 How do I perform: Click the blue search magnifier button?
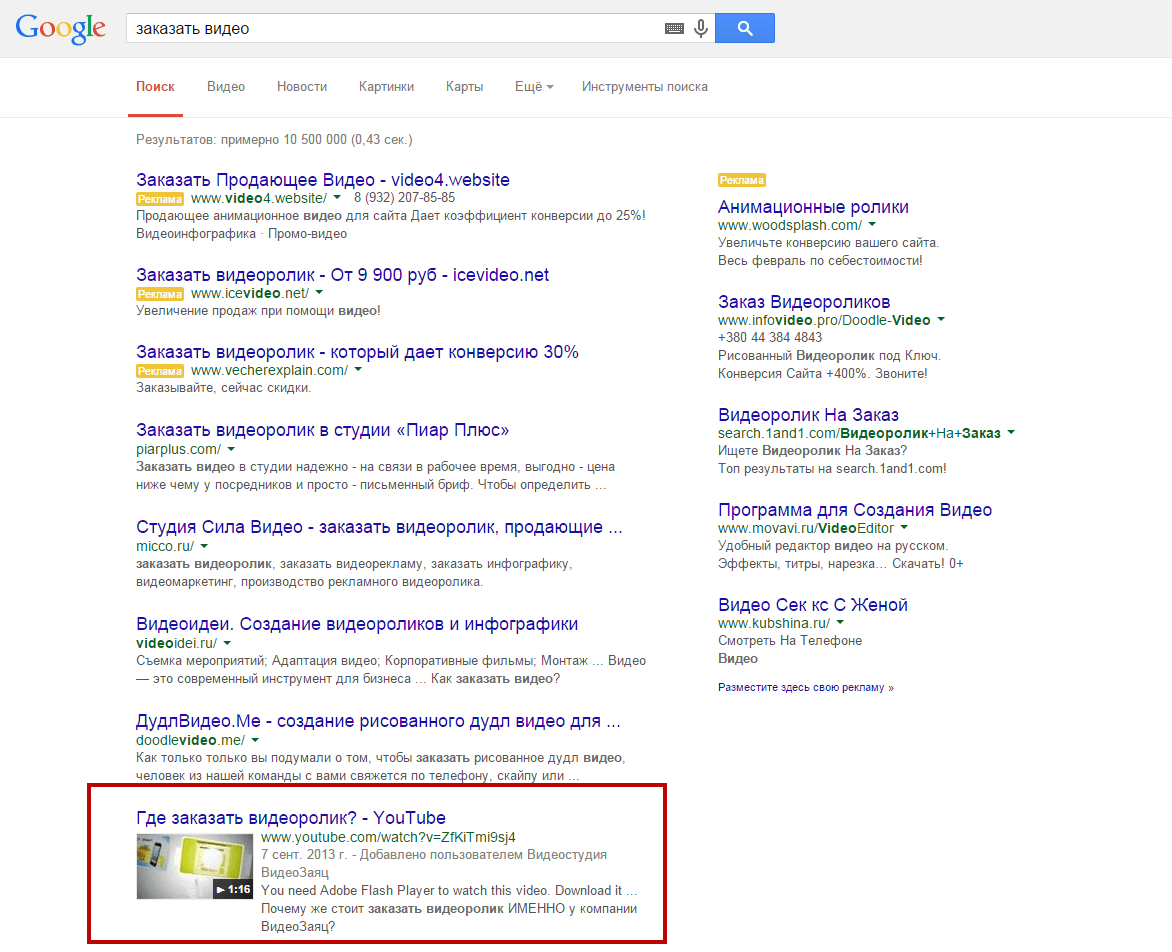(x=744, y=28)
